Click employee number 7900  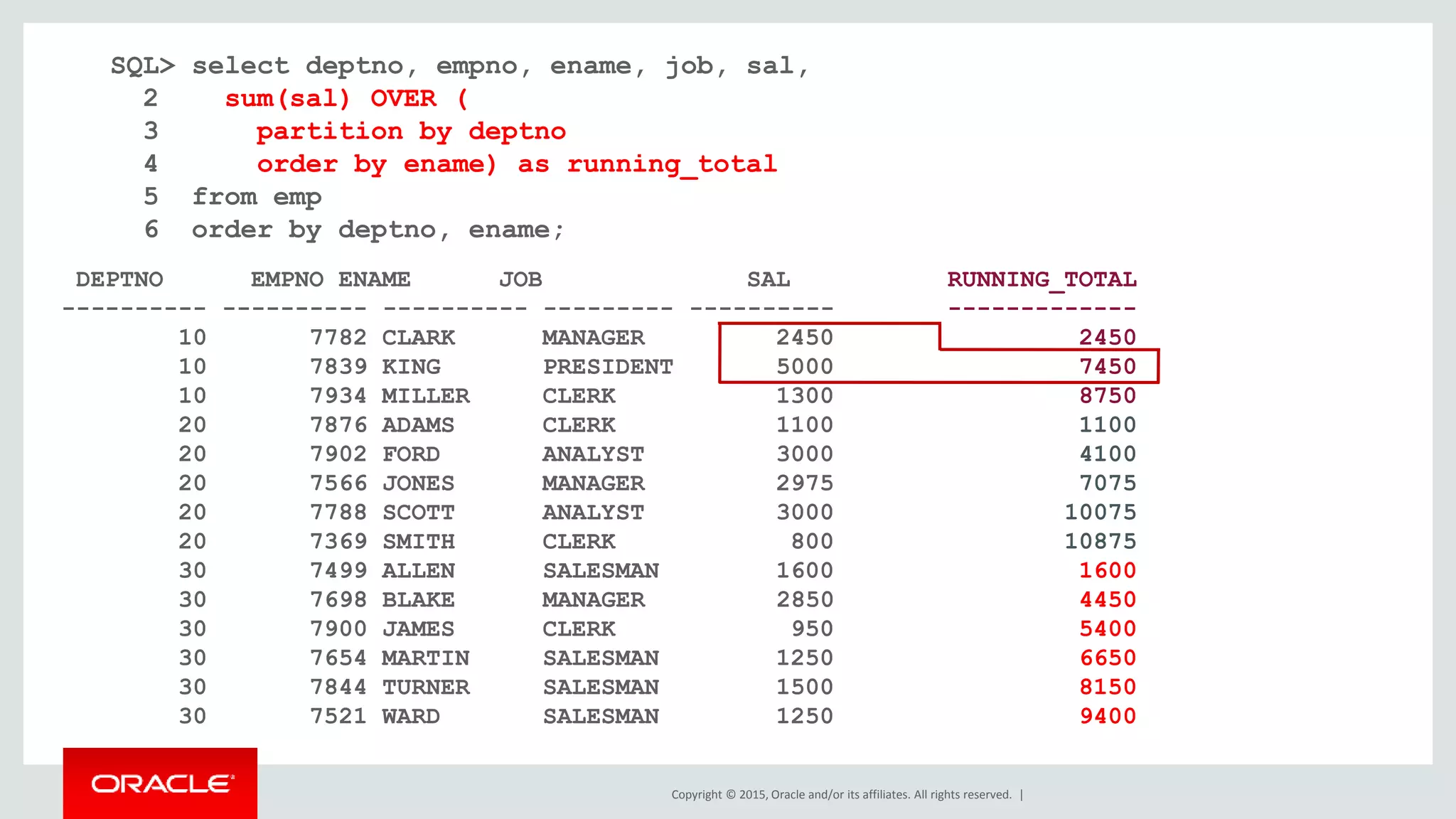tap(338, 629)
